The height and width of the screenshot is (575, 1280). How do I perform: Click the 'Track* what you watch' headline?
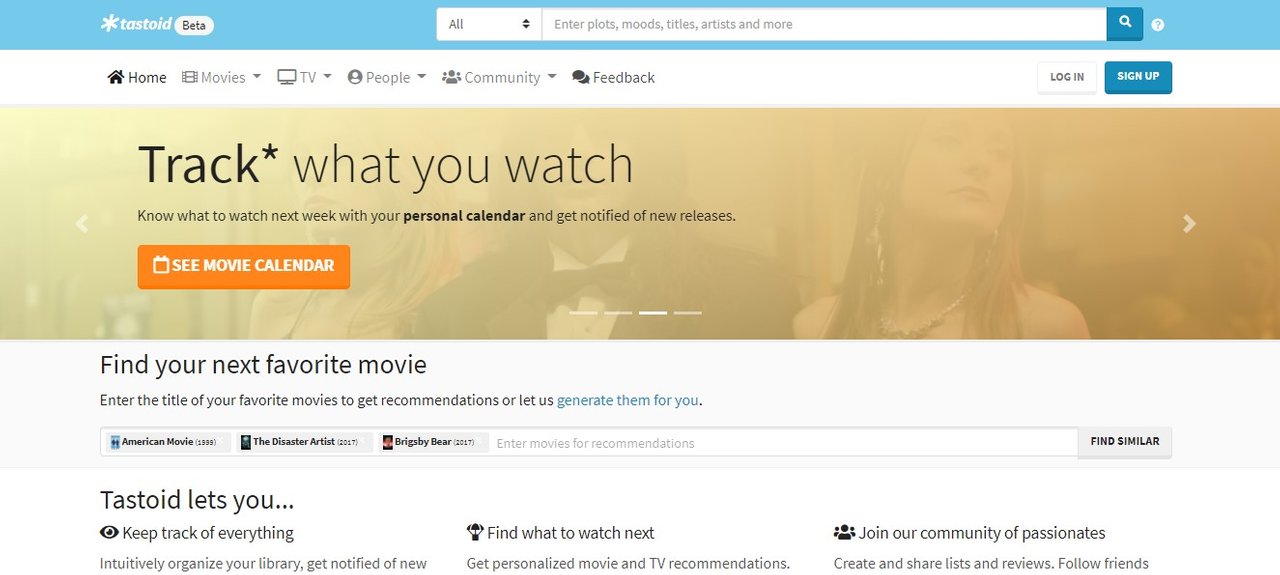pos(385,165)
